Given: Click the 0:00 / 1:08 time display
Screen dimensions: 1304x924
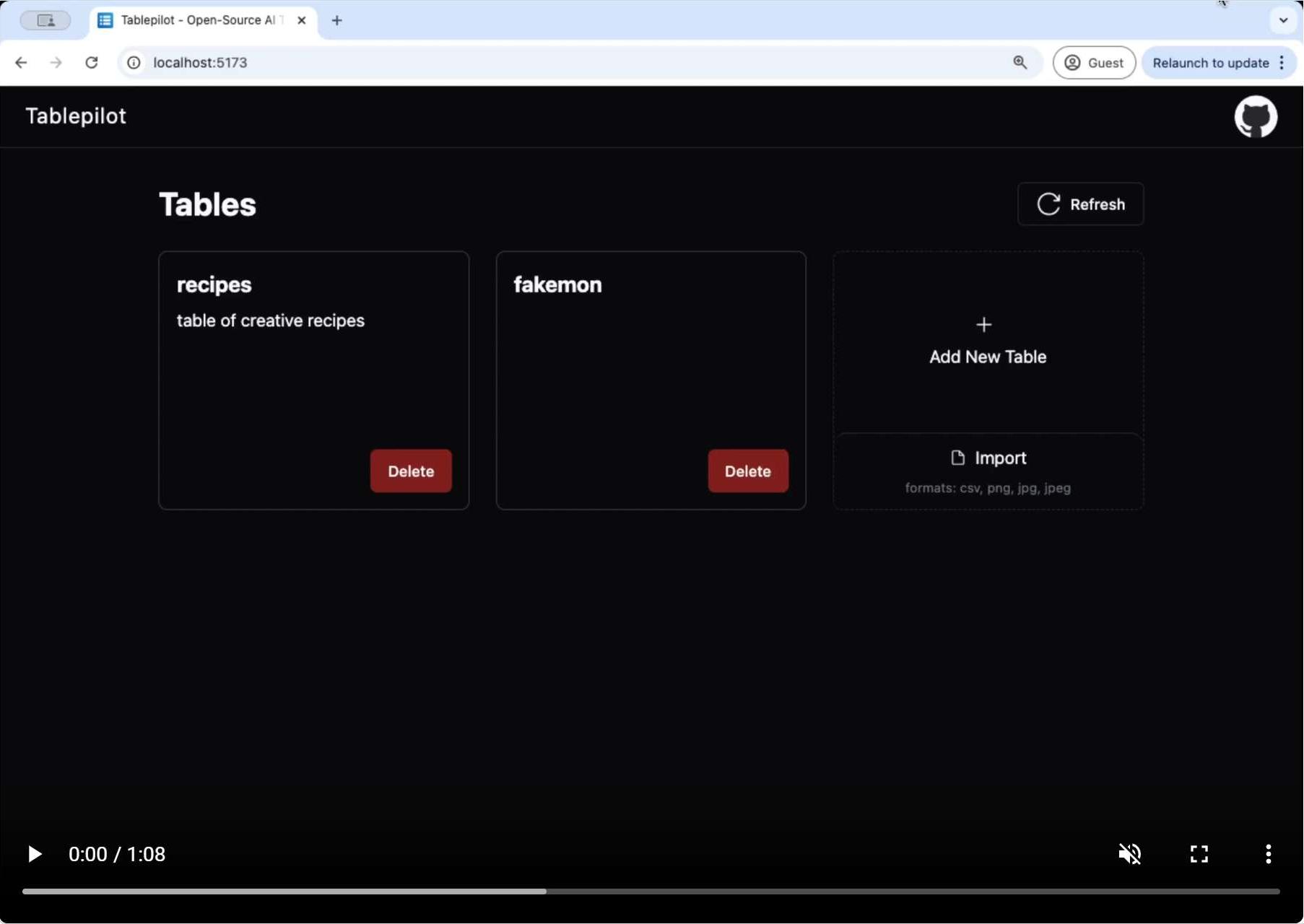Looking at the screenshot, I should click(x=117, y=854).
